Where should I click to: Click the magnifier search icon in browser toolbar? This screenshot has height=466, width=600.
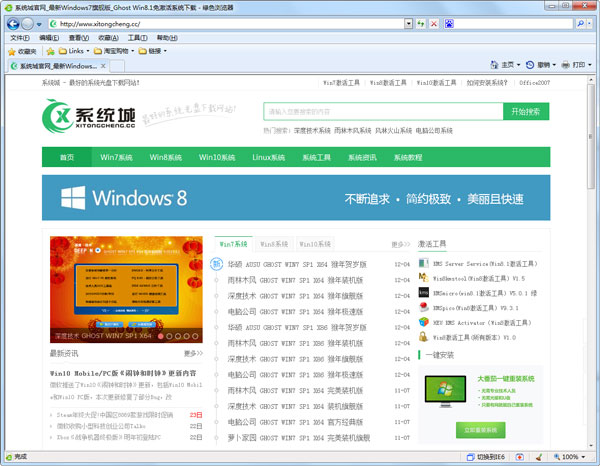tap(580, 24)
